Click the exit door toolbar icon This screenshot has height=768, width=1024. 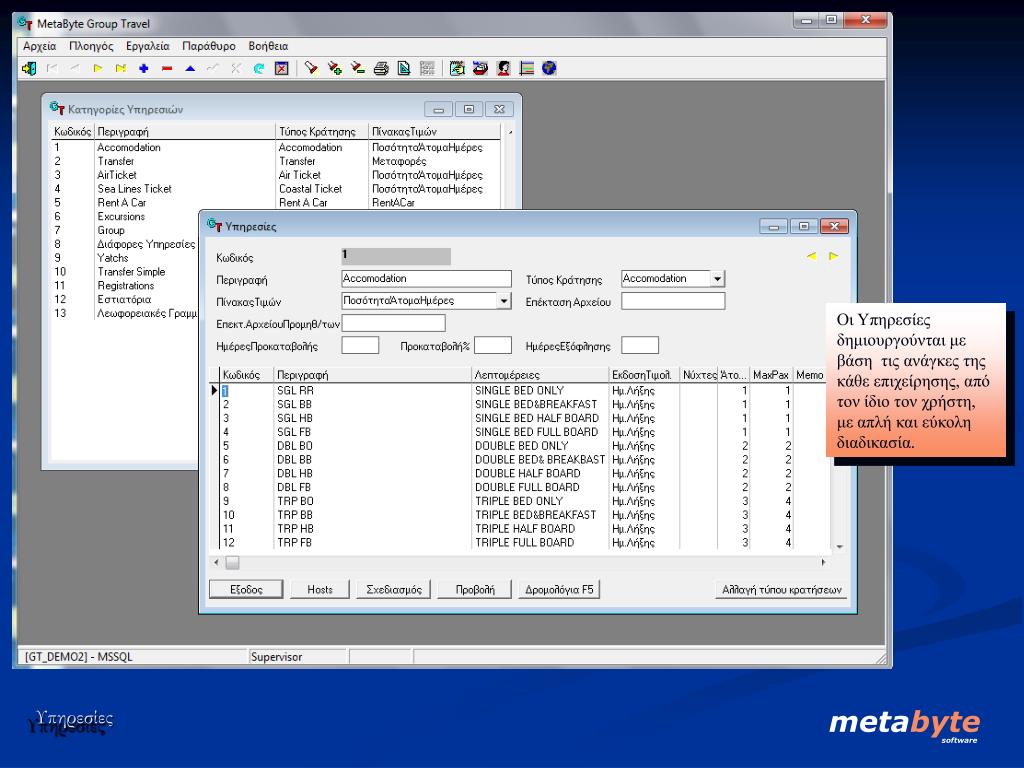pos(29,68)
